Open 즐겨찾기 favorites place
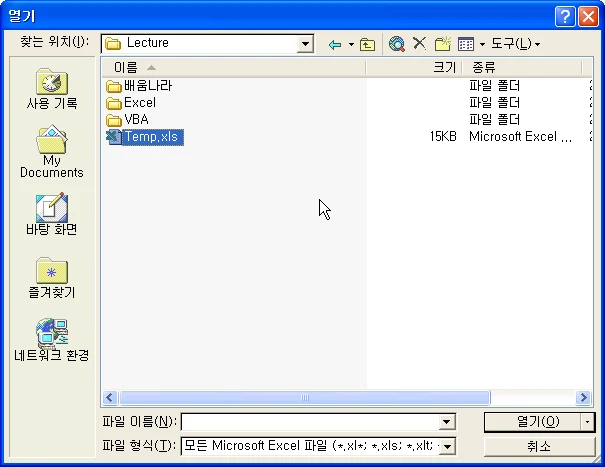This screenshot has height=467, width=605. click(52, 278)
